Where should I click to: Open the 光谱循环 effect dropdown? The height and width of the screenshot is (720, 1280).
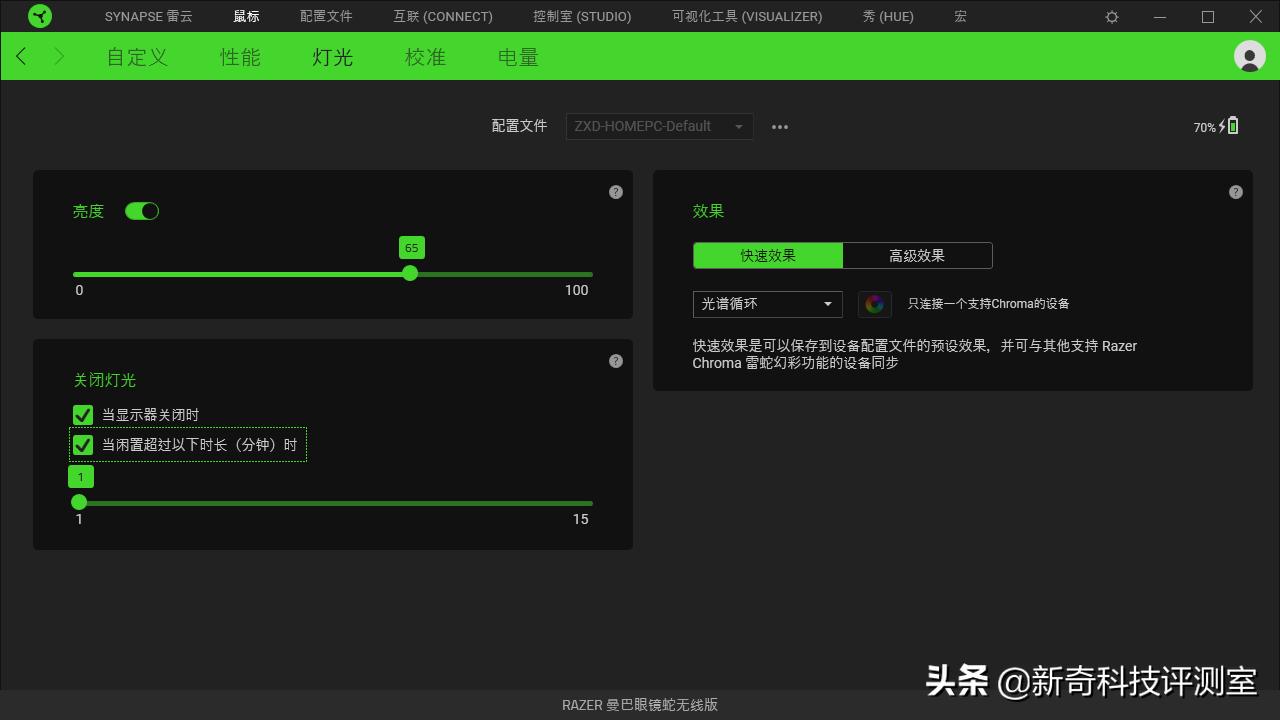pyautogui.click(x=767, y=304)
